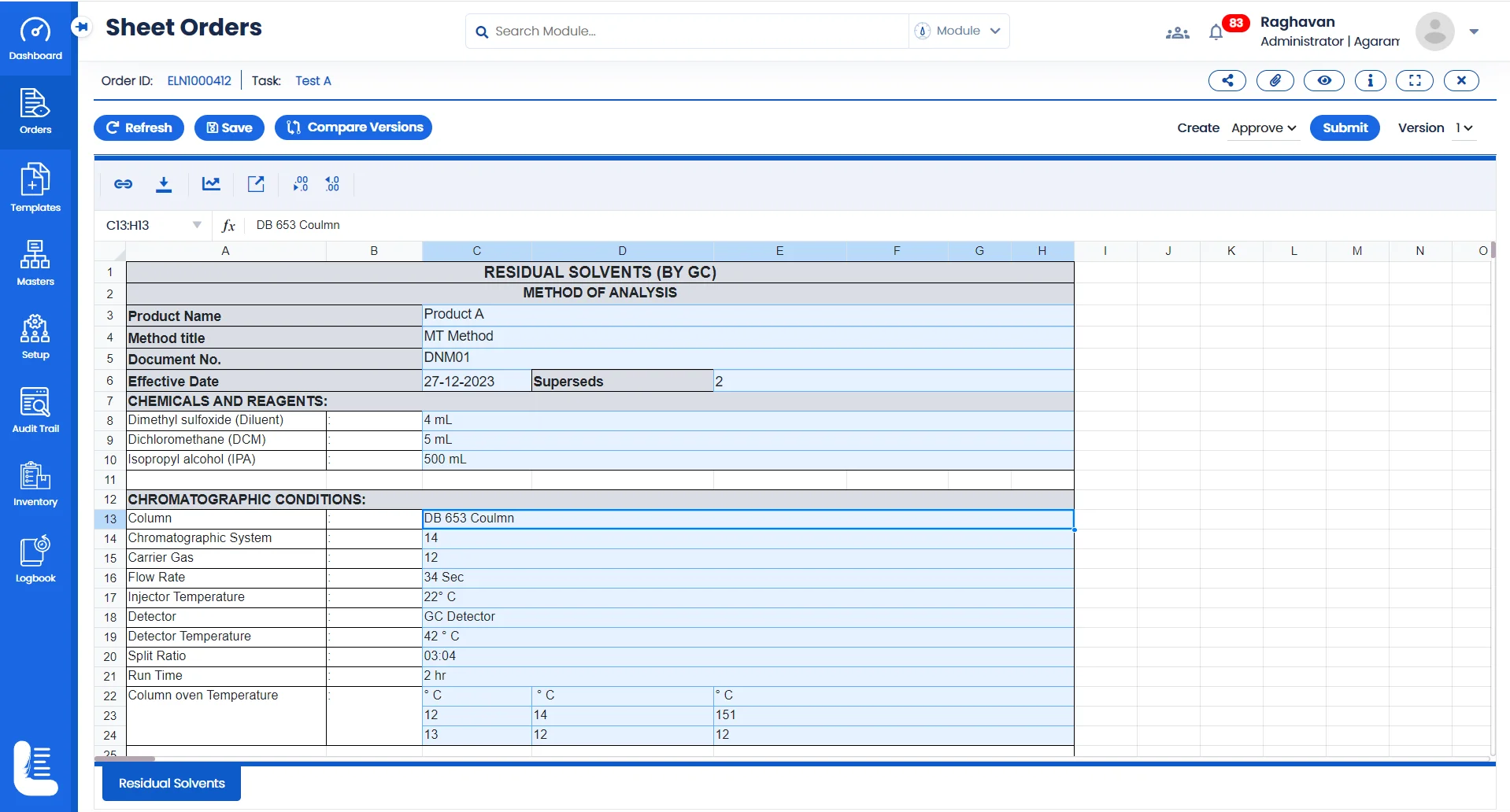Select the cell containing Product A
Screen dimensions: 1510x812
pos(748,315)
